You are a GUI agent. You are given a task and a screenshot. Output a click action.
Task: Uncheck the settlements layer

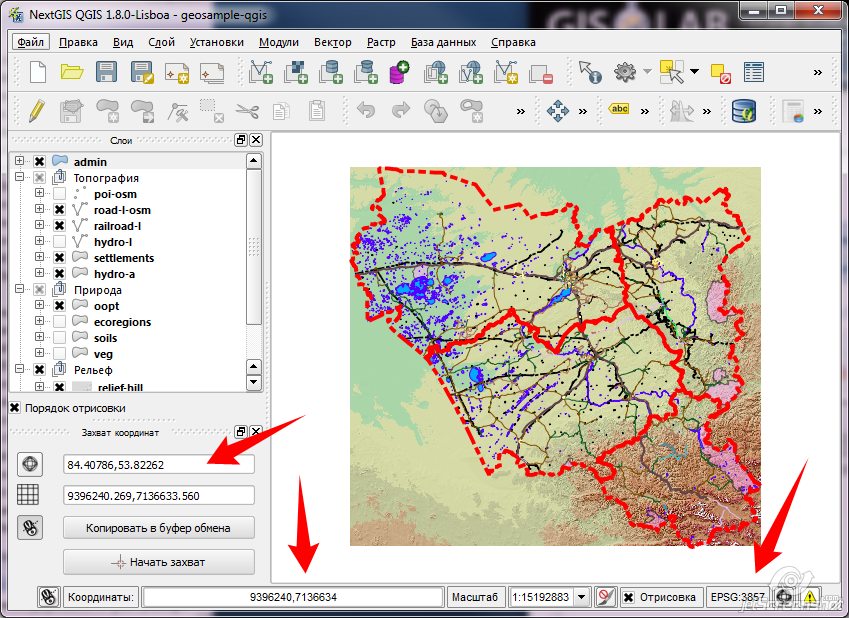coord(60,257)
